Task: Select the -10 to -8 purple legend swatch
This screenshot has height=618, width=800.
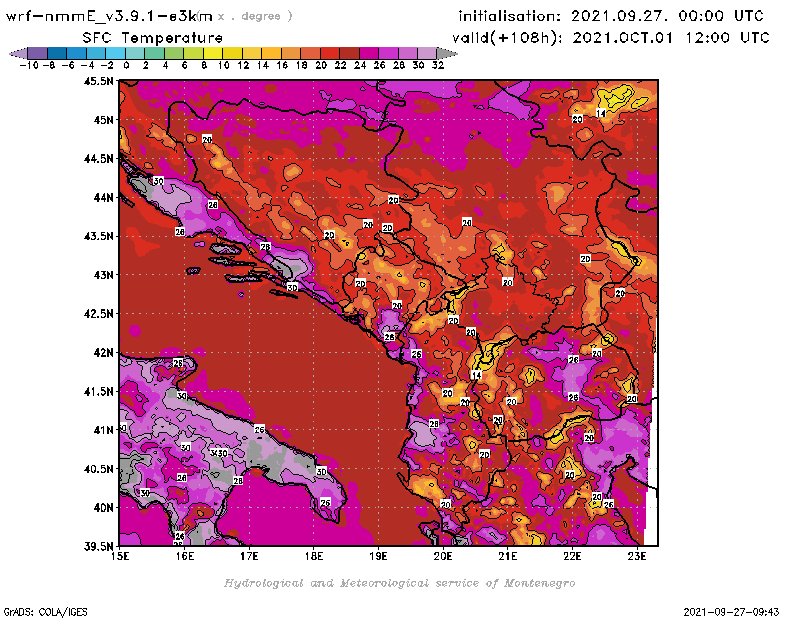Action: (38, 53)
